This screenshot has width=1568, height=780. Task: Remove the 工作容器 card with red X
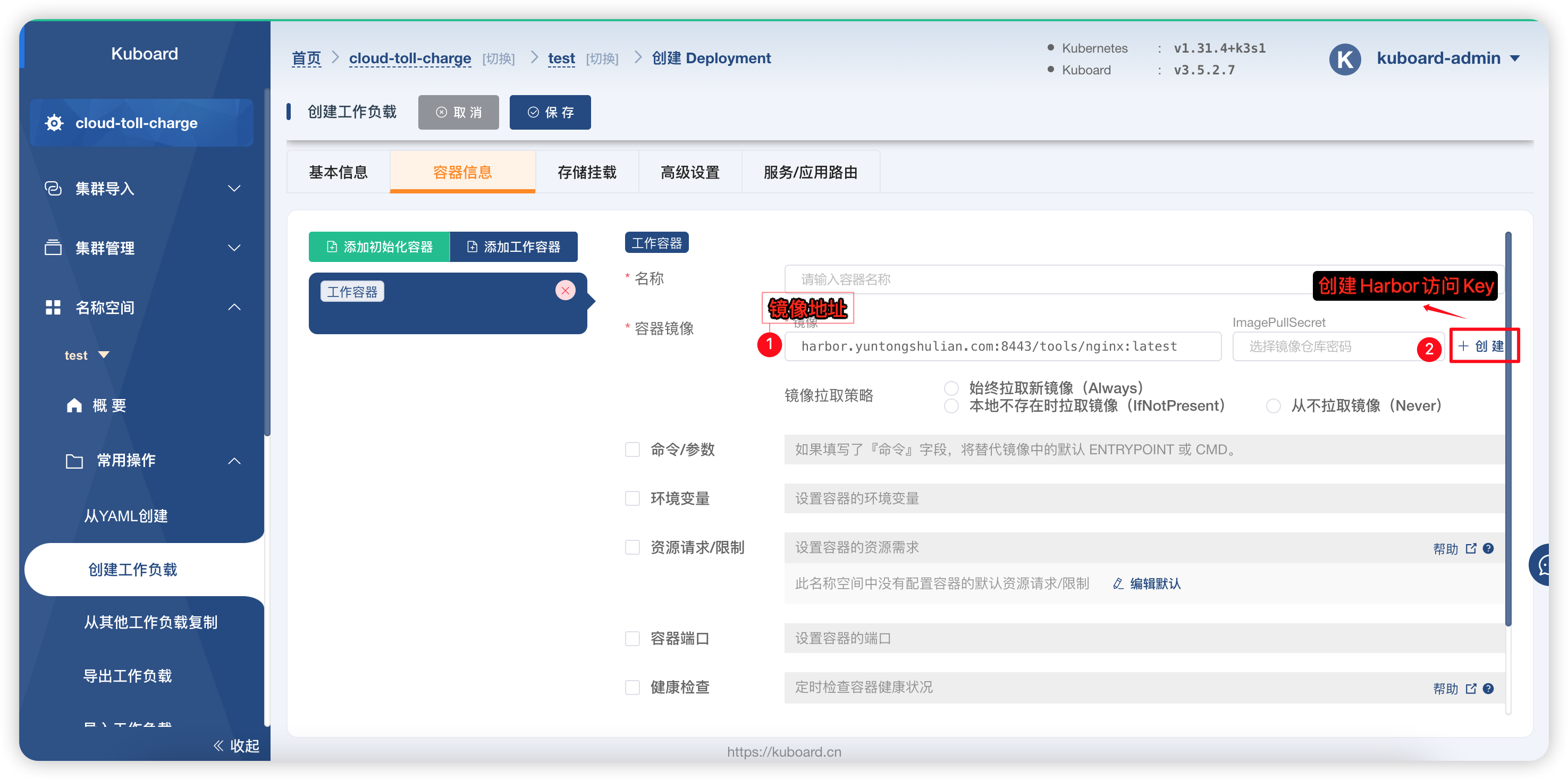[x=566, y=290]
